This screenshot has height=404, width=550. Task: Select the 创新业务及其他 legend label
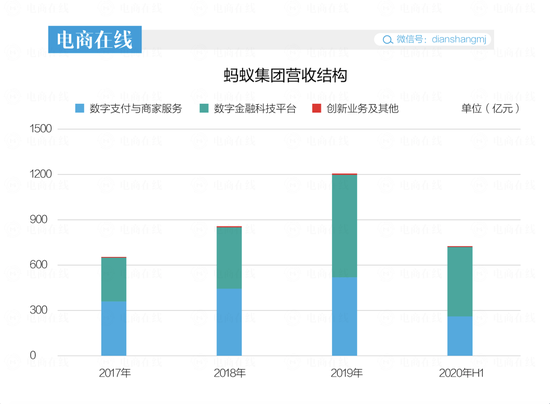(x=362, y=109)
